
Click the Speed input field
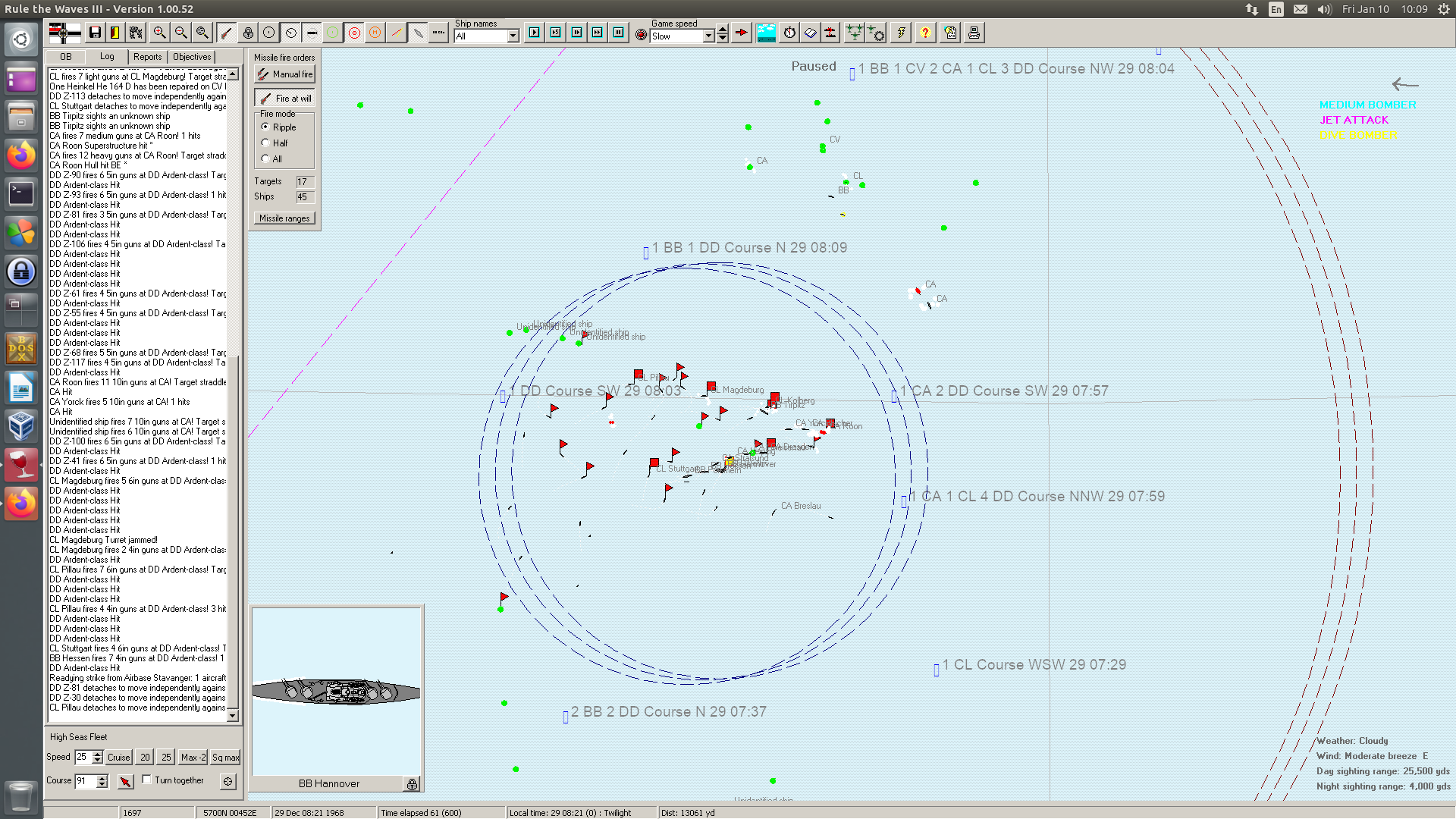tap(83, 757)
